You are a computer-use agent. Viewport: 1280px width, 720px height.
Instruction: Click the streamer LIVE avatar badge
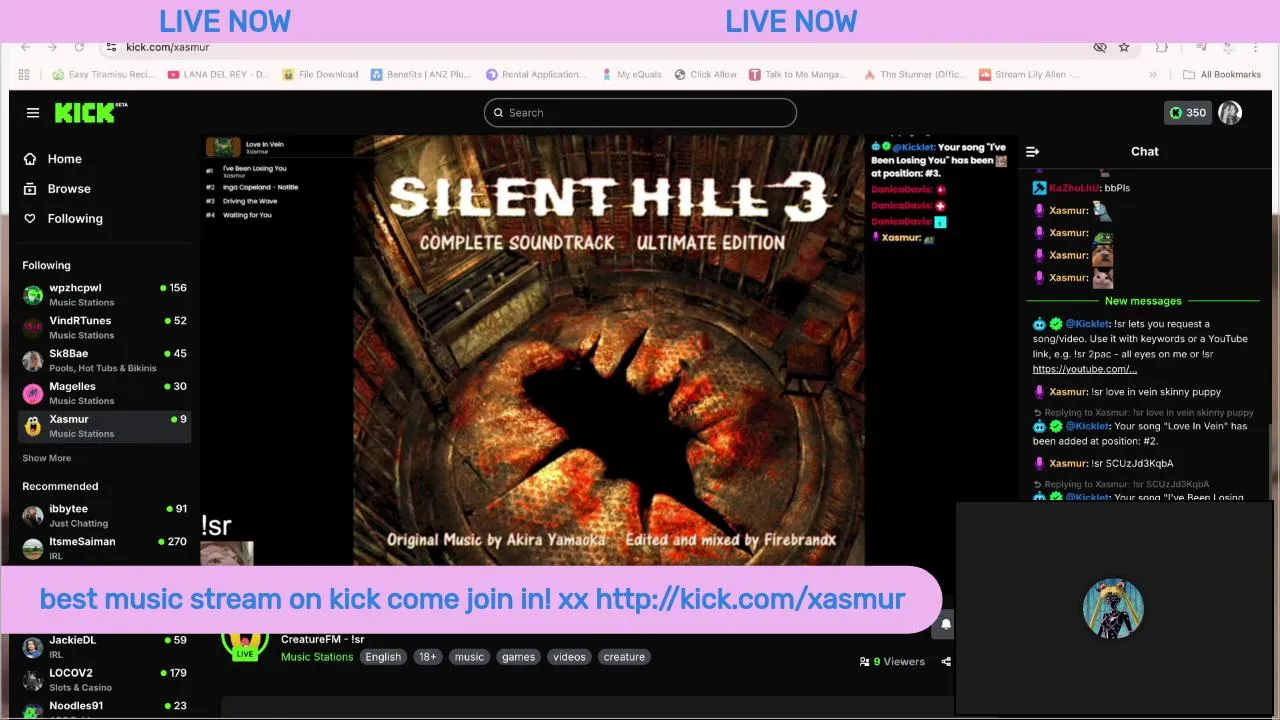(x=245, y=646)
